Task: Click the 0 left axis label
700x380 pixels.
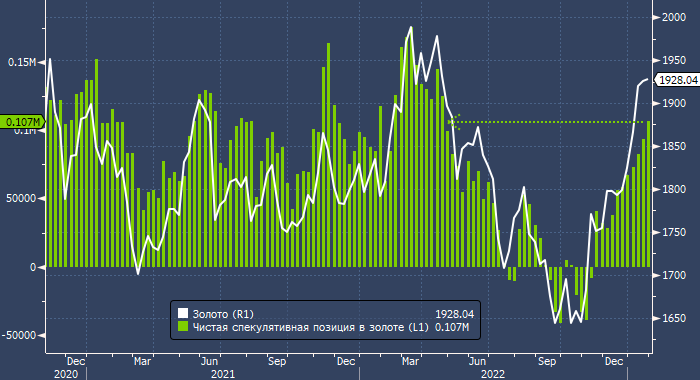Action: tap(33, 267)
